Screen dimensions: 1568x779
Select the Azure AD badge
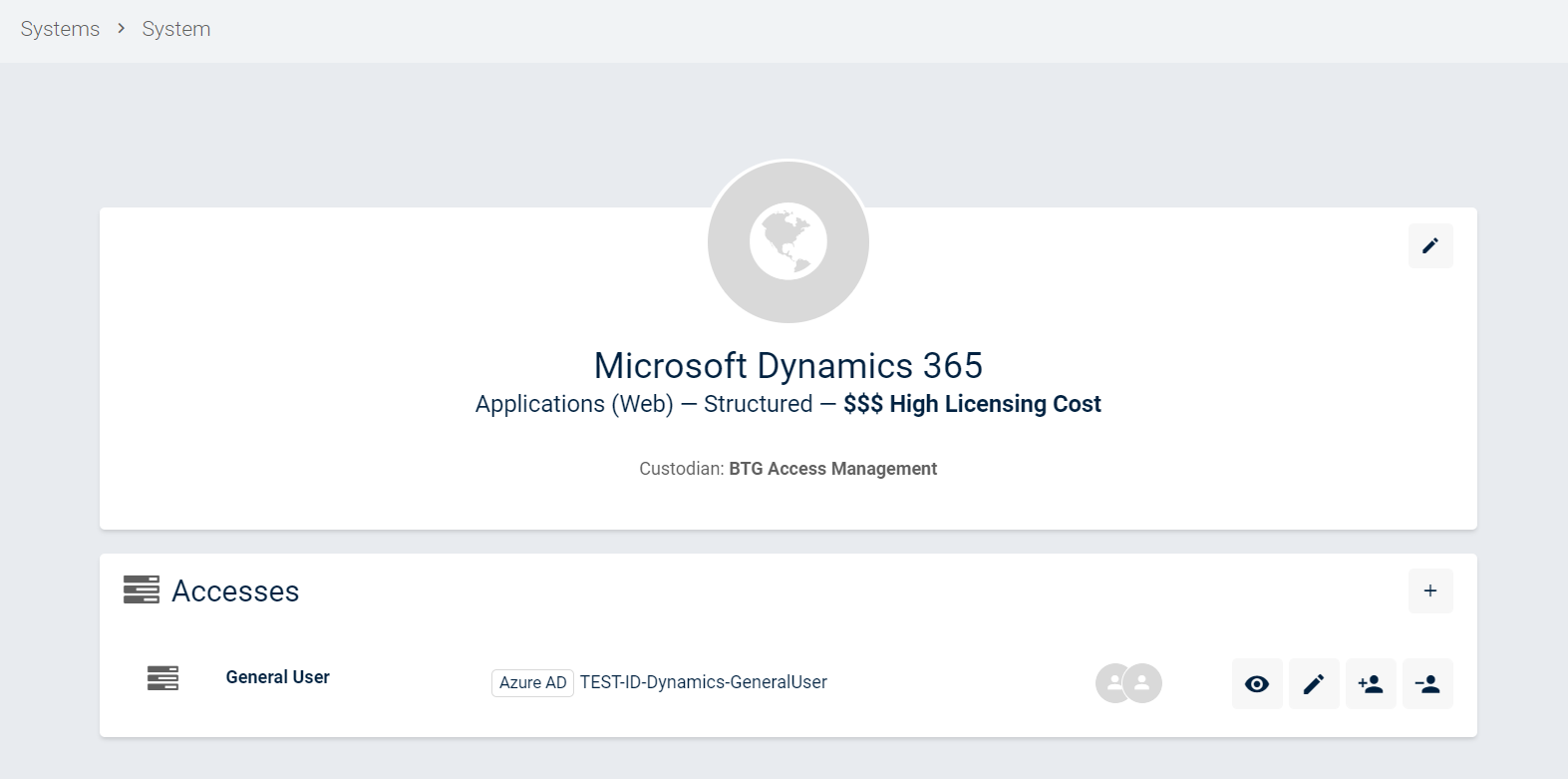(532, 682)
